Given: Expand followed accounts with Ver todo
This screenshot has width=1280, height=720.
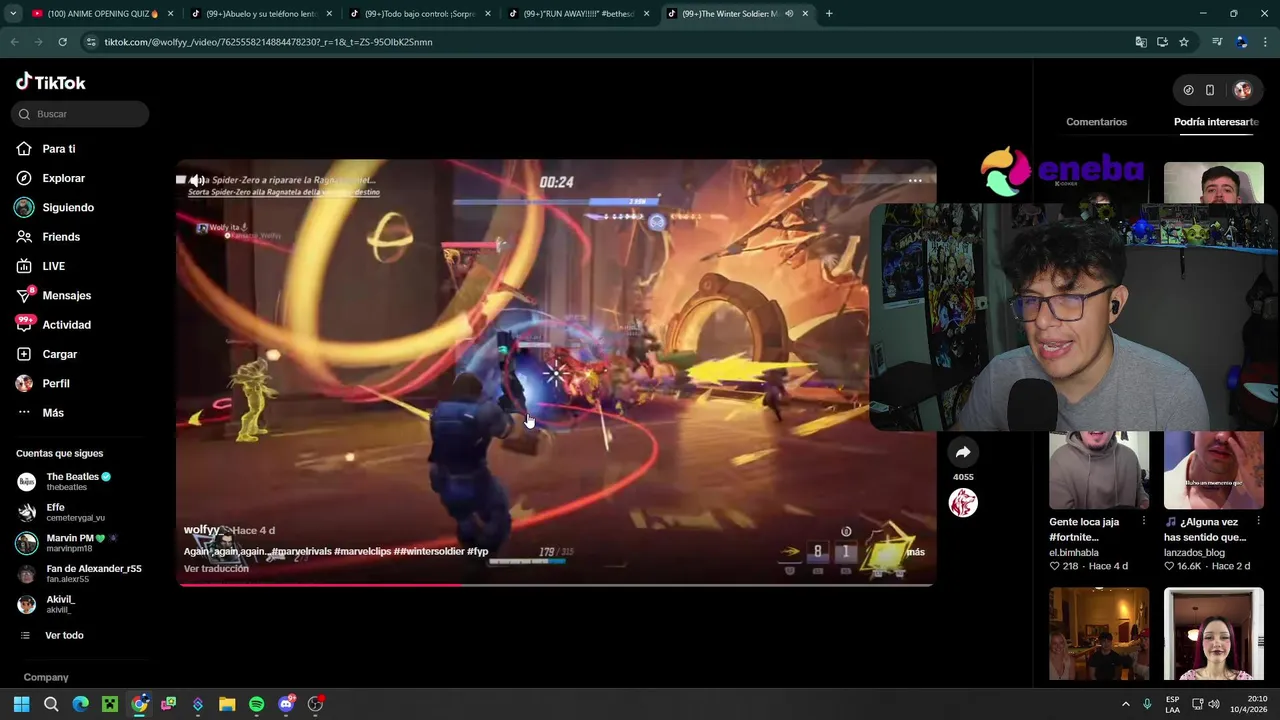Looking at the screenshot, I should [64, 636].
